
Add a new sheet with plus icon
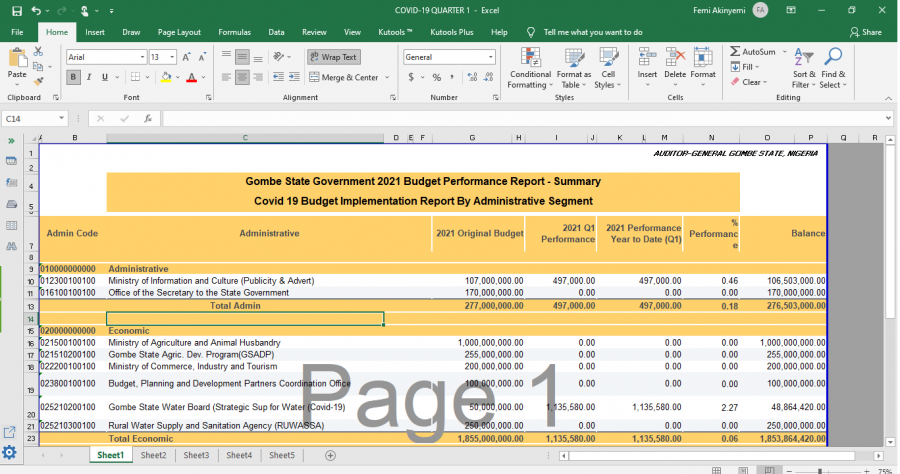pyautogui.click(x=330, y=455)
